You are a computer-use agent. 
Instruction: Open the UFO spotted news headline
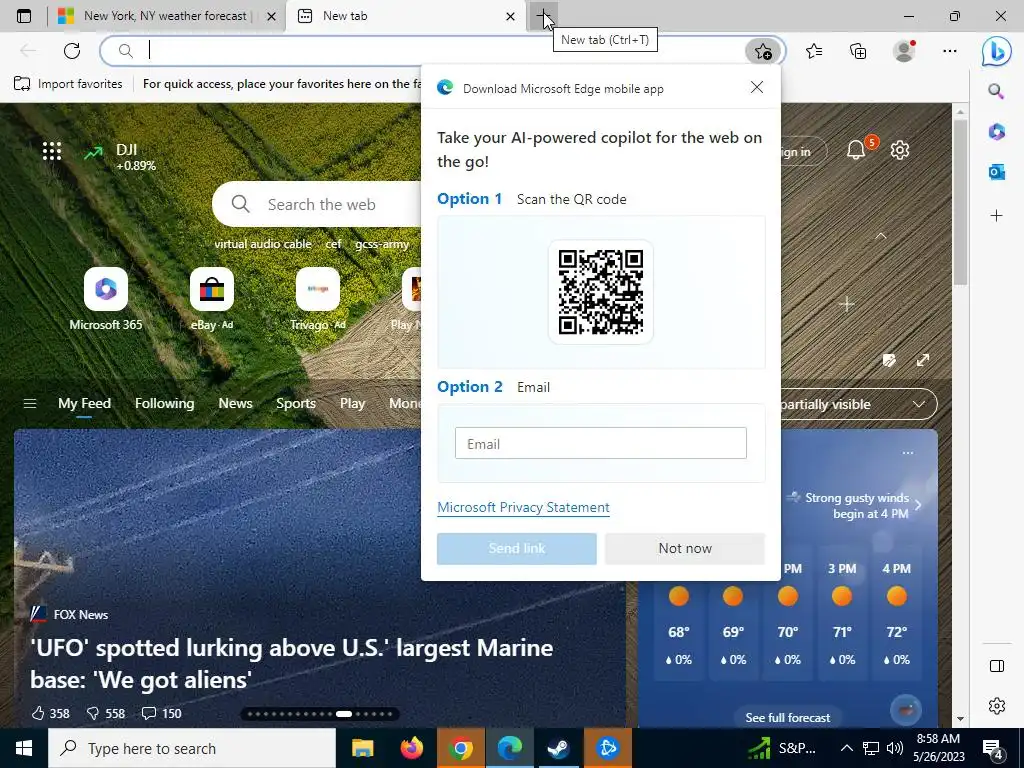(291, 664)
